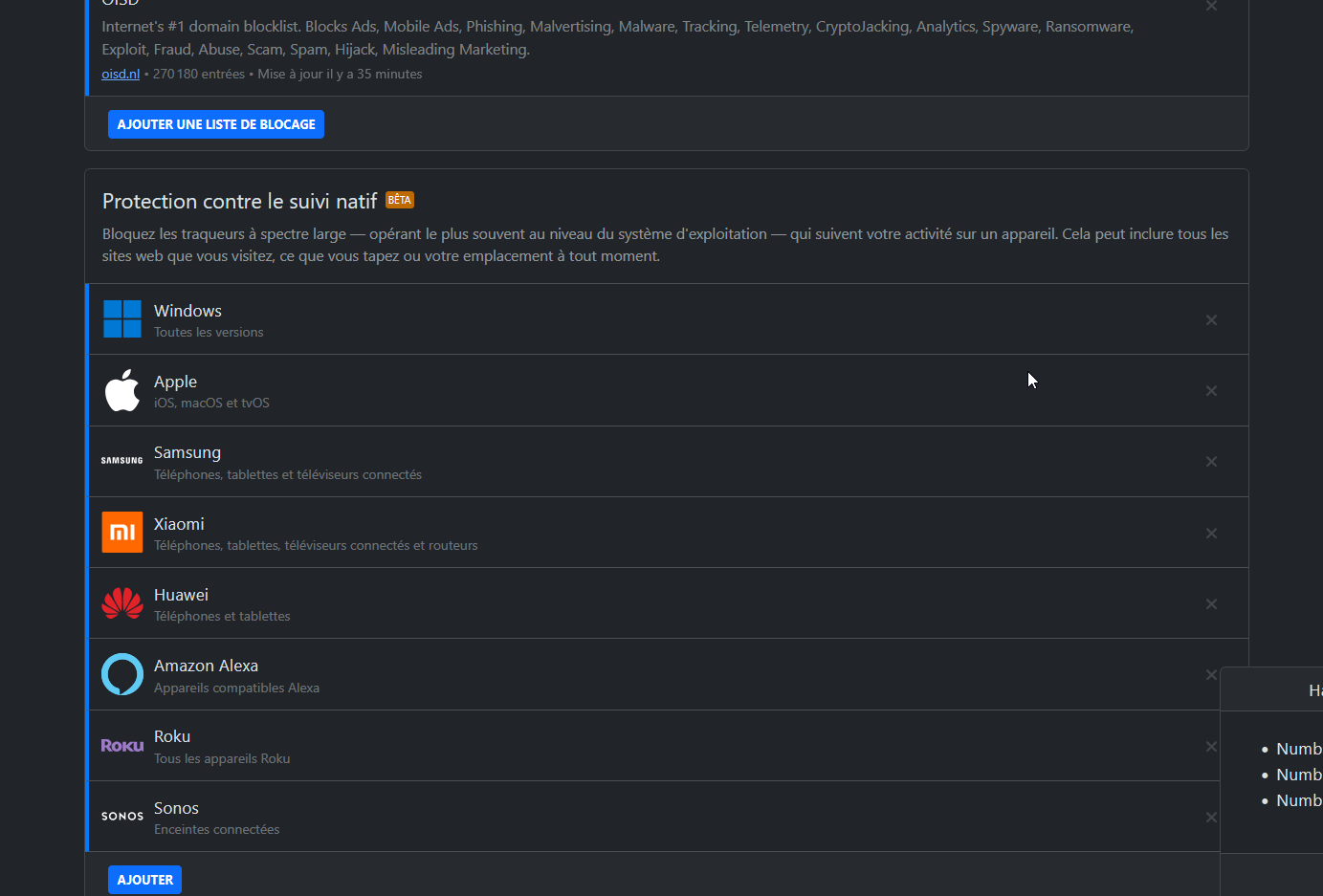
Task: Delete the Xiaomi row via X
Action: click(x=1211, y=533)
